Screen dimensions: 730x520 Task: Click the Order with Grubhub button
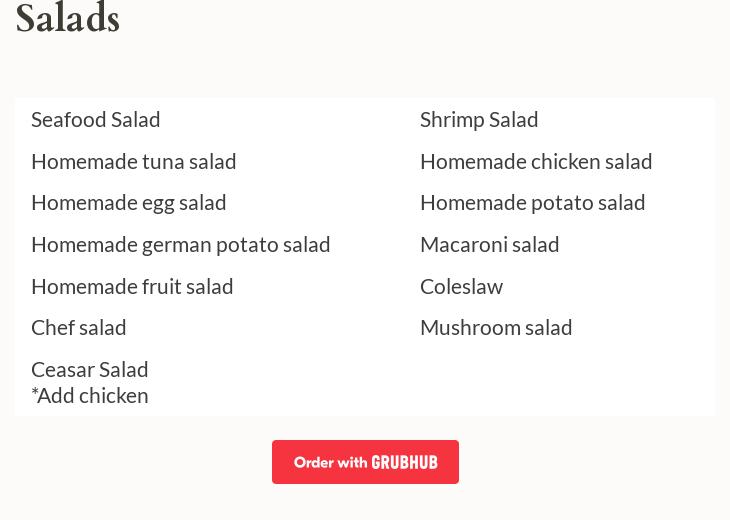(365, 462)
